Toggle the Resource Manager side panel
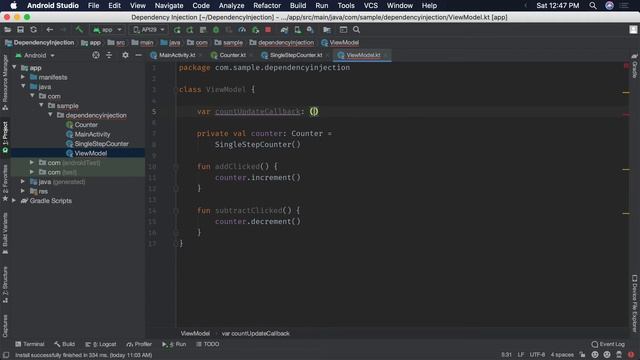Viewport: 640px width, 360px height. pos(5,83)
